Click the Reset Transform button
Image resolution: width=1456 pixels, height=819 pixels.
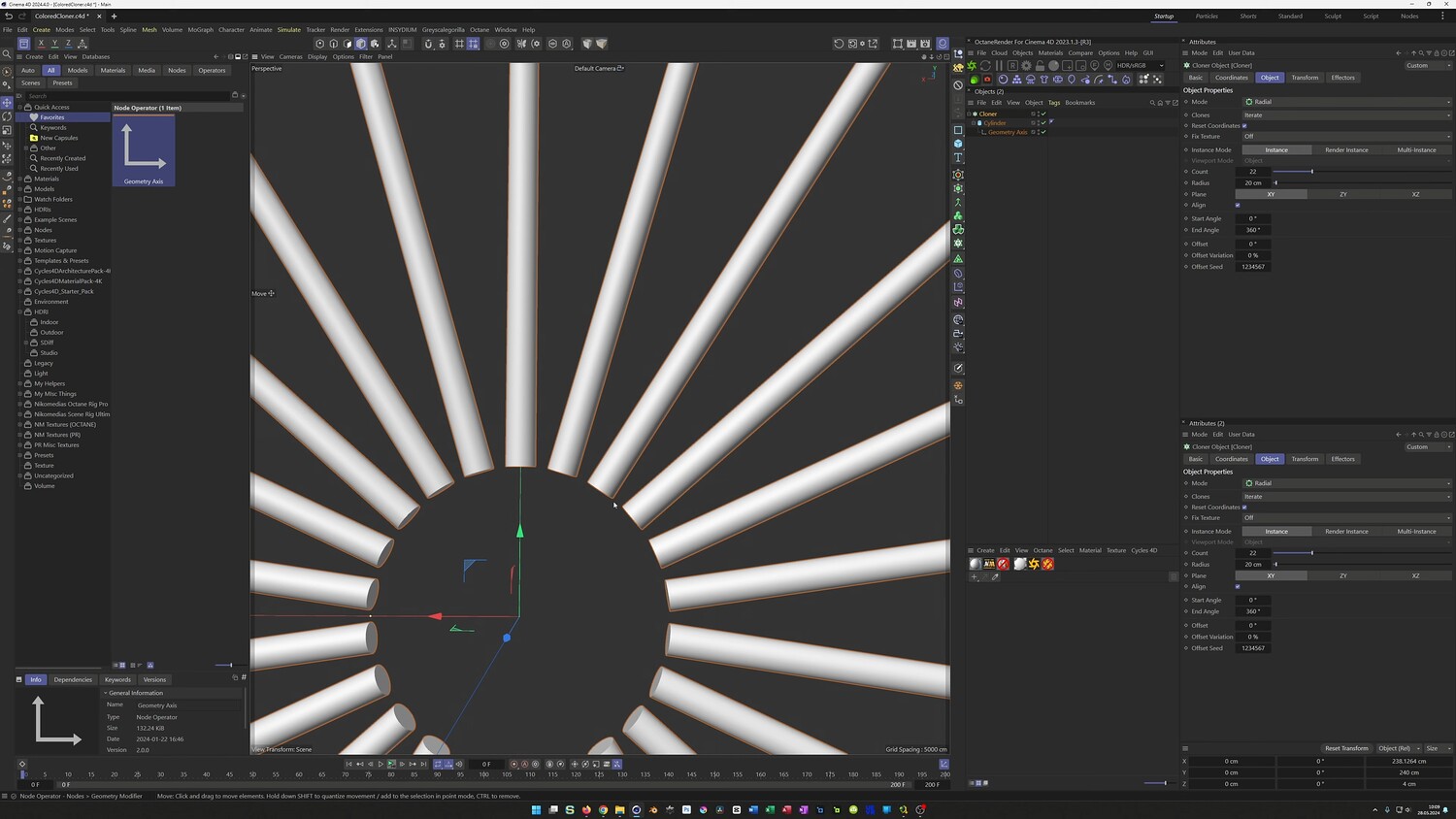[1346, 748]
